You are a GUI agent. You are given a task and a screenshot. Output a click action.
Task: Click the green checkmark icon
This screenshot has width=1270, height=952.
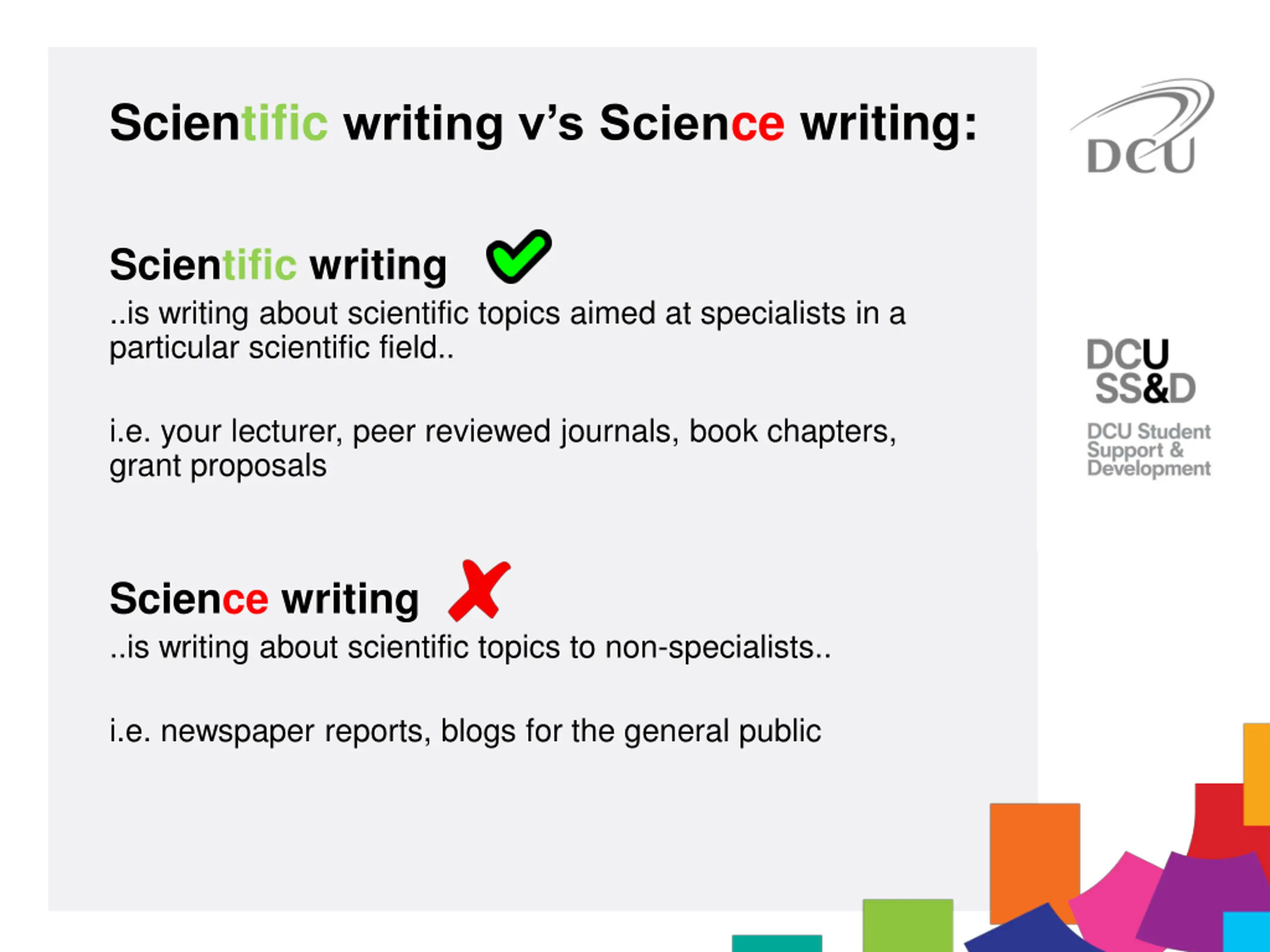click(518, 256)
